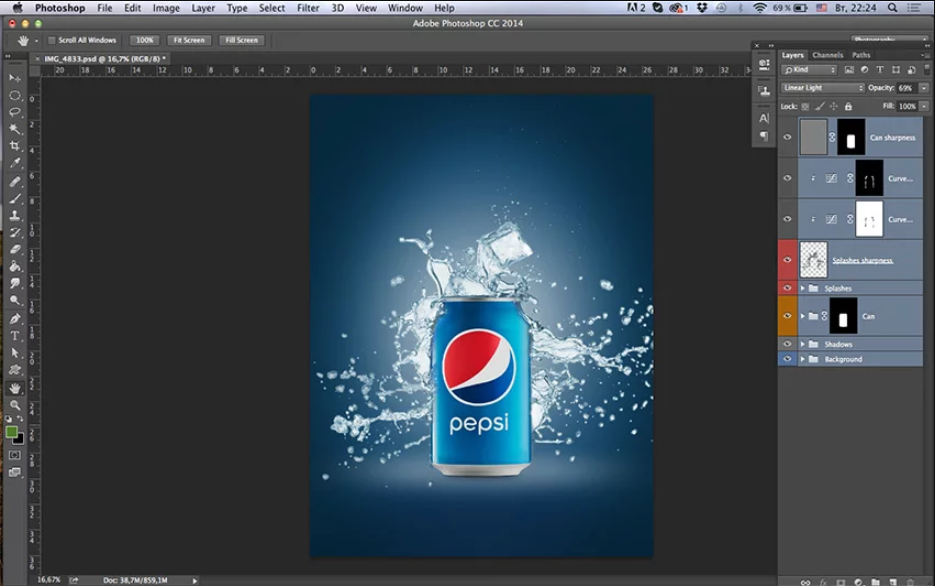The width and height of the screenshot is (935, 586).
Task: Toggle the layer filter switch
Action: click(x=927, y=70)
